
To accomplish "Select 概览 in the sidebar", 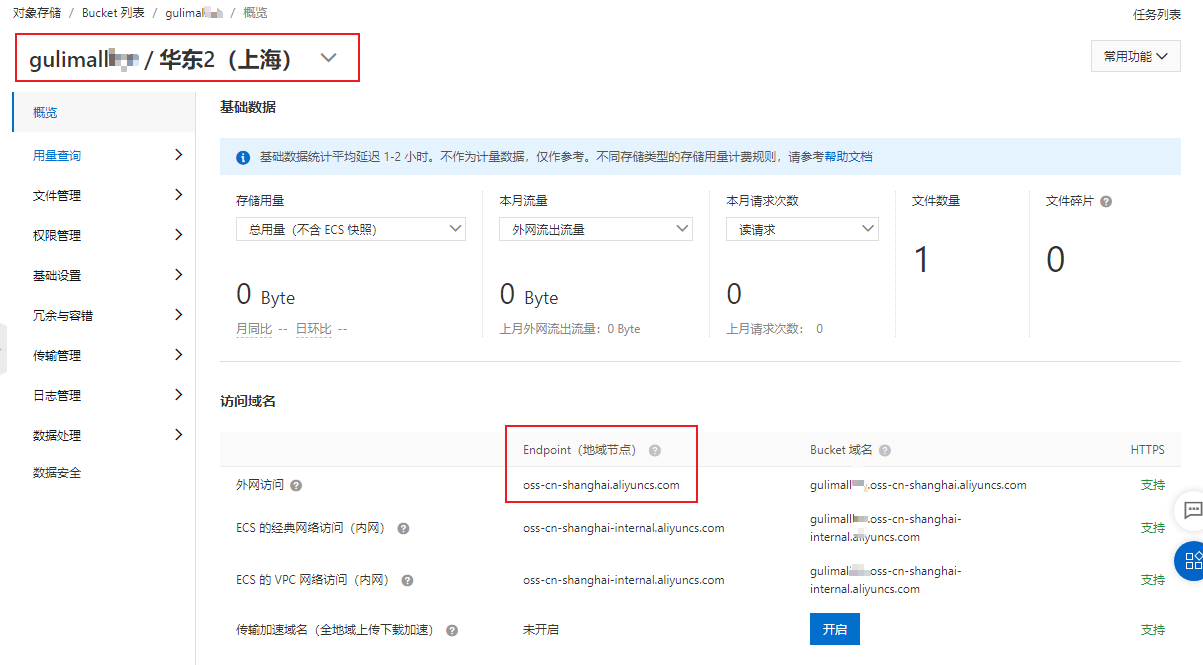I will pos(104,112).
